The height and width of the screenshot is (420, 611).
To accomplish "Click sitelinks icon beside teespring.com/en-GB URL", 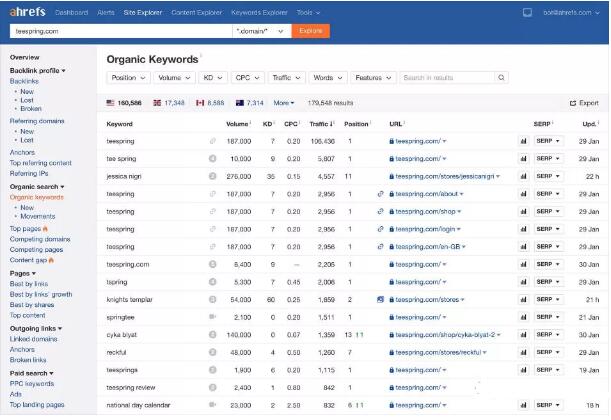I will pyautogui.click(x=380, y=247).
